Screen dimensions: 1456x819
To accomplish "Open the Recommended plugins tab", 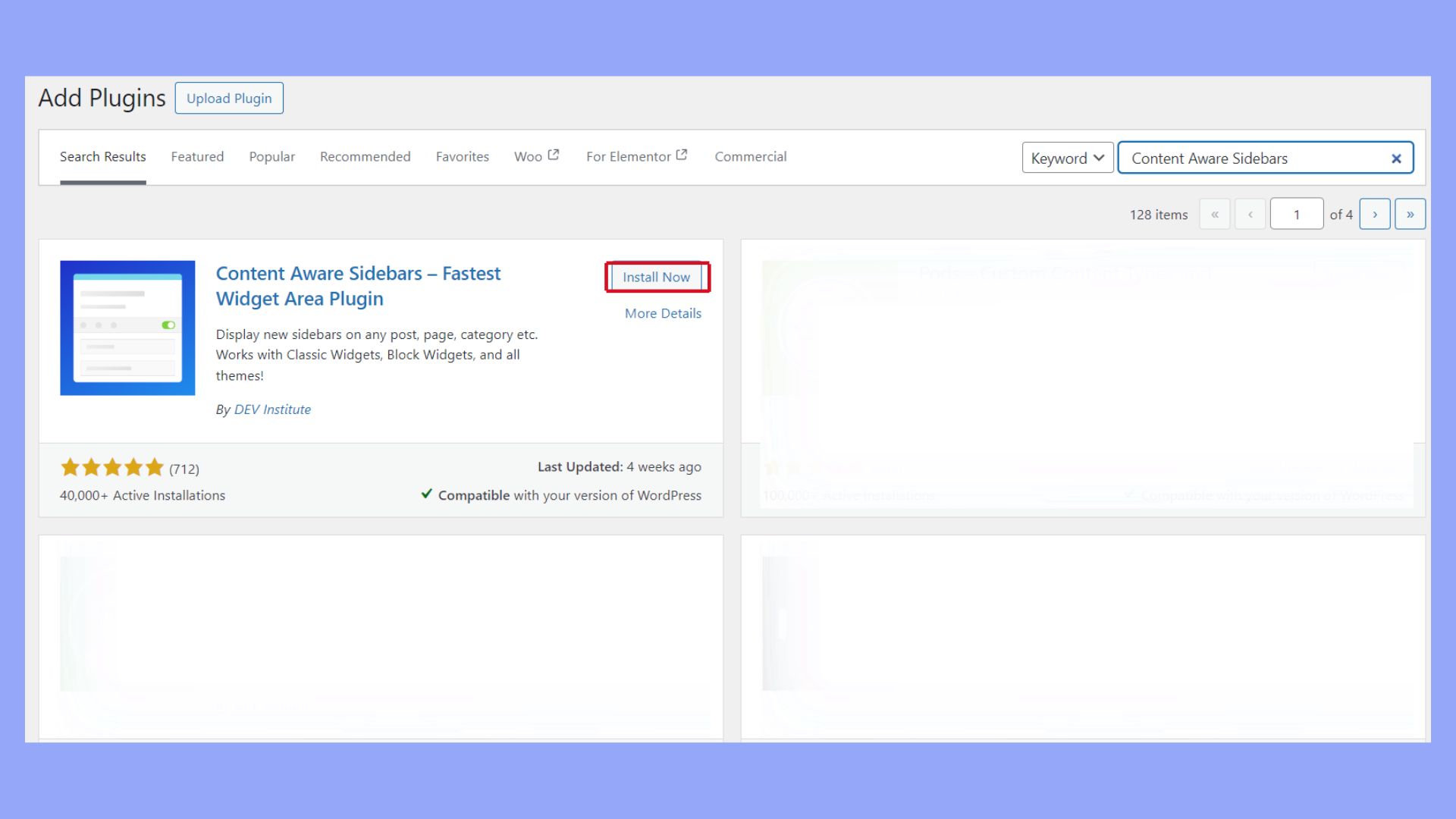I will click(x=365, y=156).
